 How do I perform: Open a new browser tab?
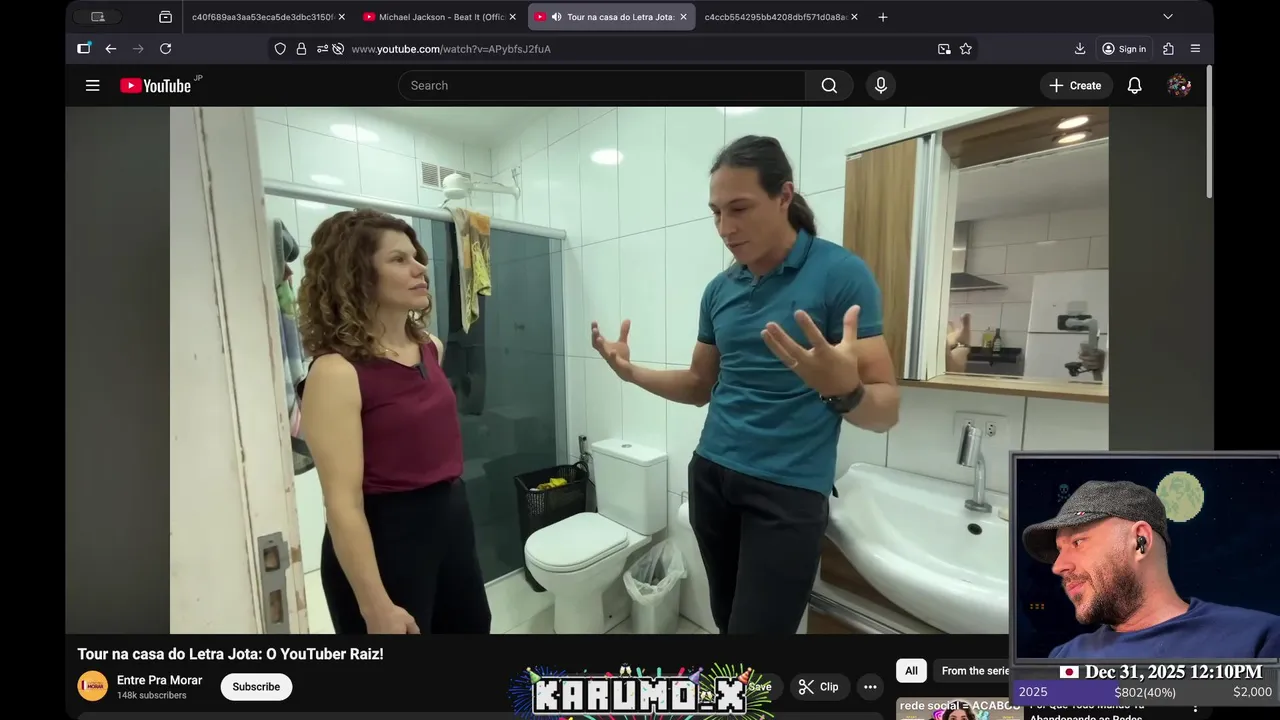(882, 17)
